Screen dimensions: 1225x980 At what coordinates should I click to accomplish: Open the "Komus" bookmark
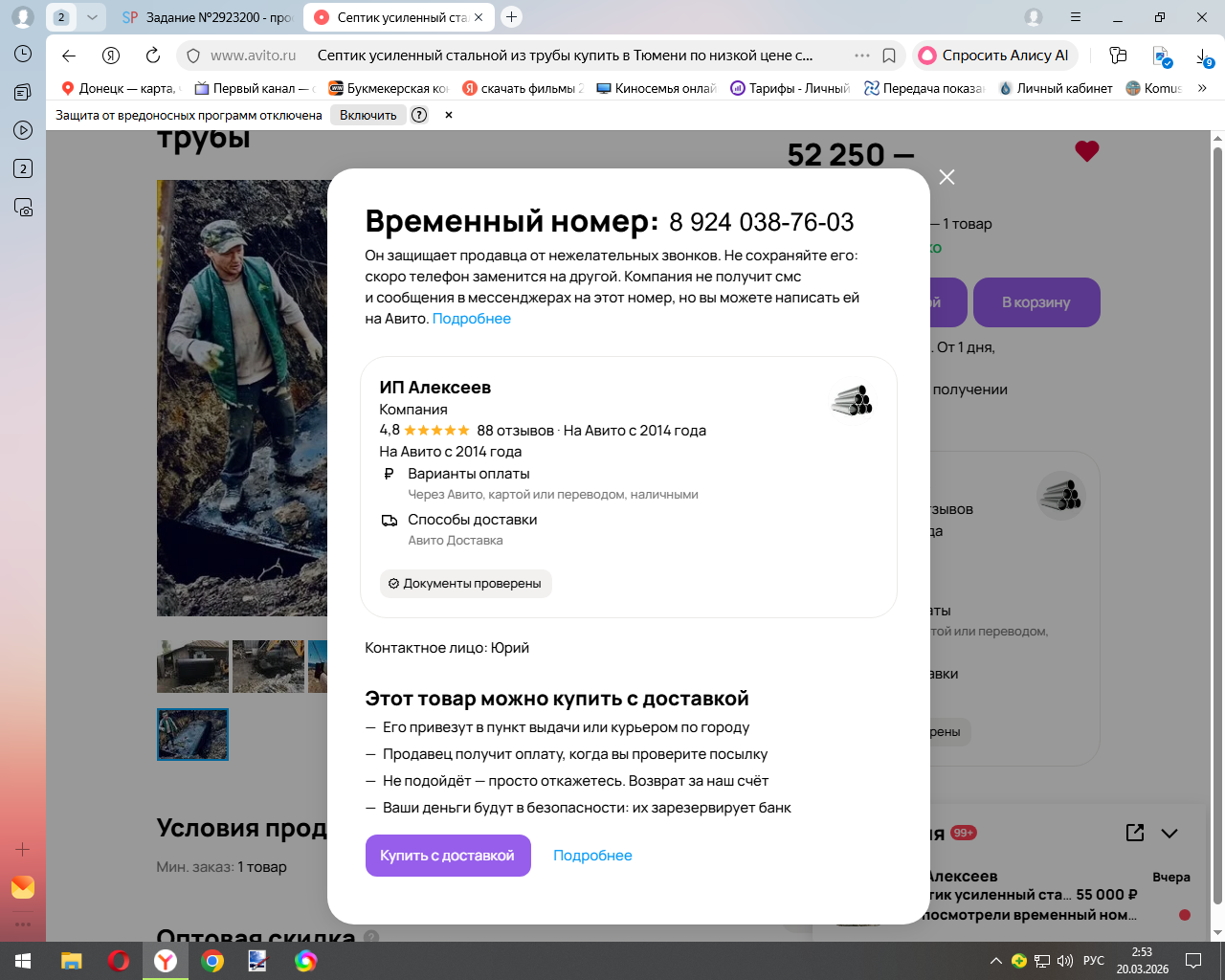pyautogui.click(x=1154, y=88)
